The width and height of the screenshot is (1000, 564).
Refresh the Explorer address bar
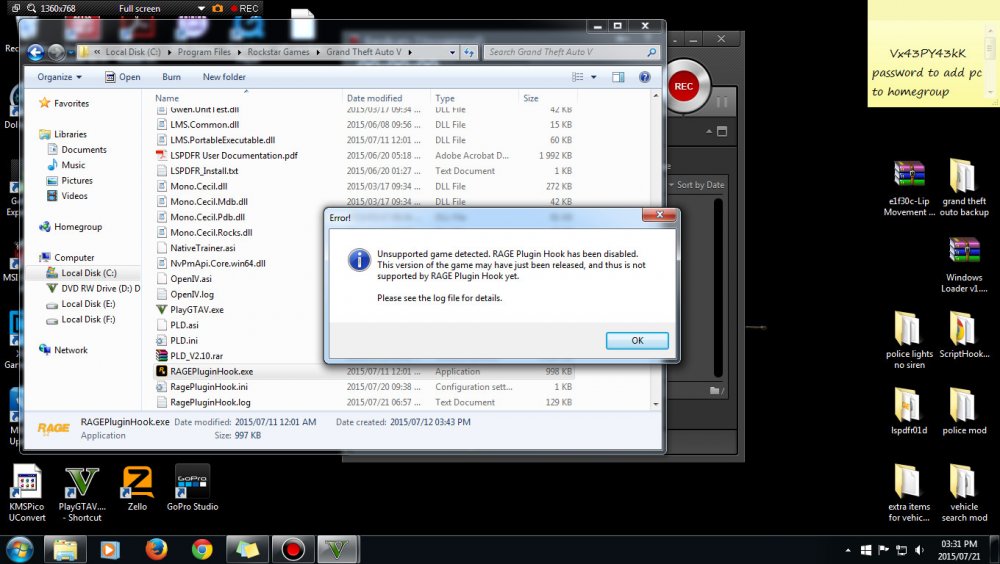[x=469, y=52]
